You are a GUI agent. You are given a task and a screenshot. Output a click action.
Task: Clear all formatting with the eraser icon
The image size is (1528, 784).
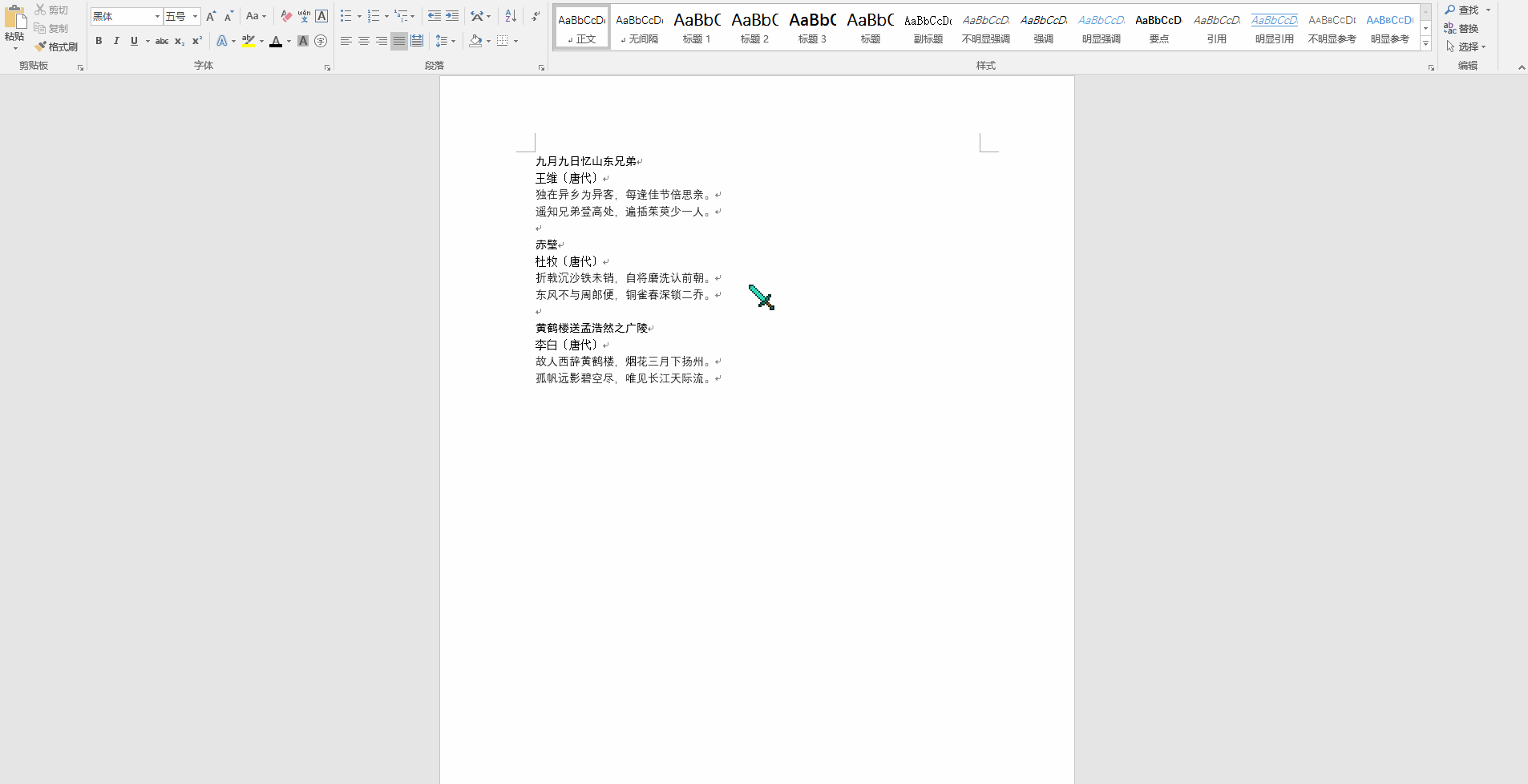pyautogui.click(x=286, y=16)
